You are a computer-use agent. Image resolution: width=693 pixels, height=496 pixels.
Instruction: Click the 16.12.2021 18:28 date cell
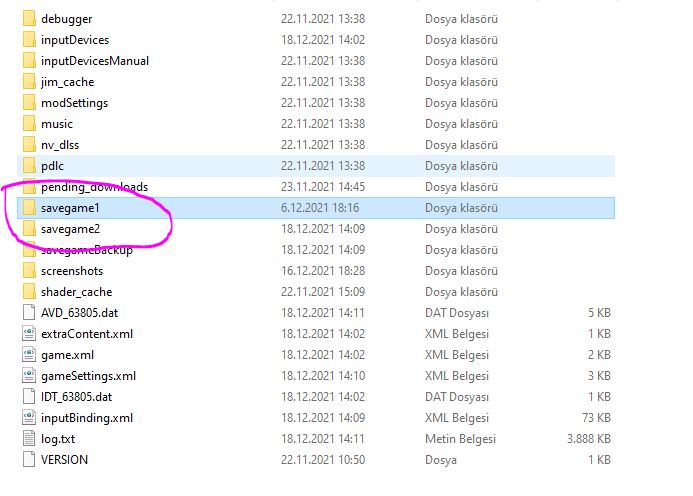tap(323, 271)
